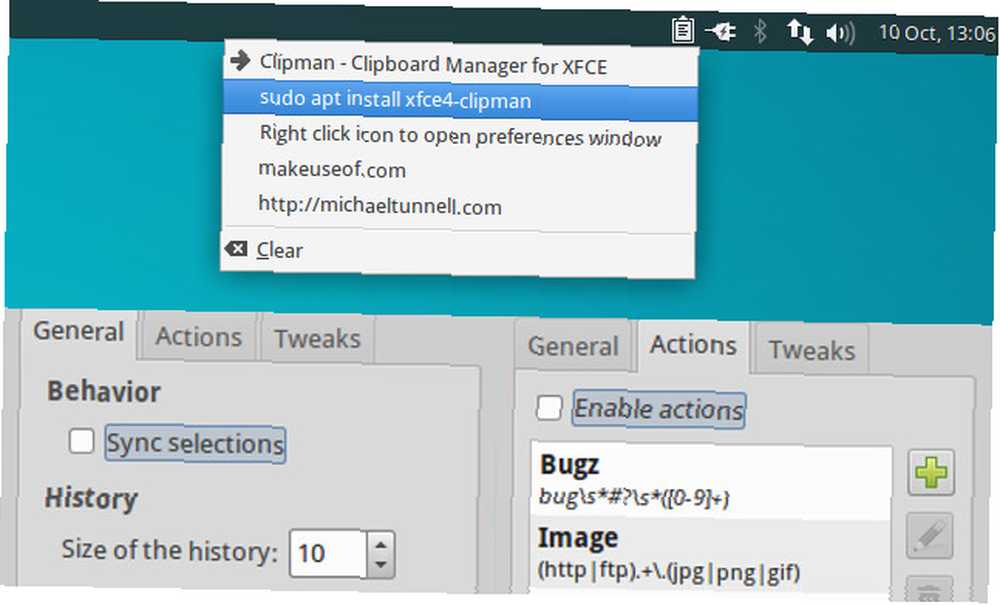Viewport: 1000px width, 605px height.
Task: Open the clock showing 10 Oct, 13:06
Action: click(x=936, y=33)
